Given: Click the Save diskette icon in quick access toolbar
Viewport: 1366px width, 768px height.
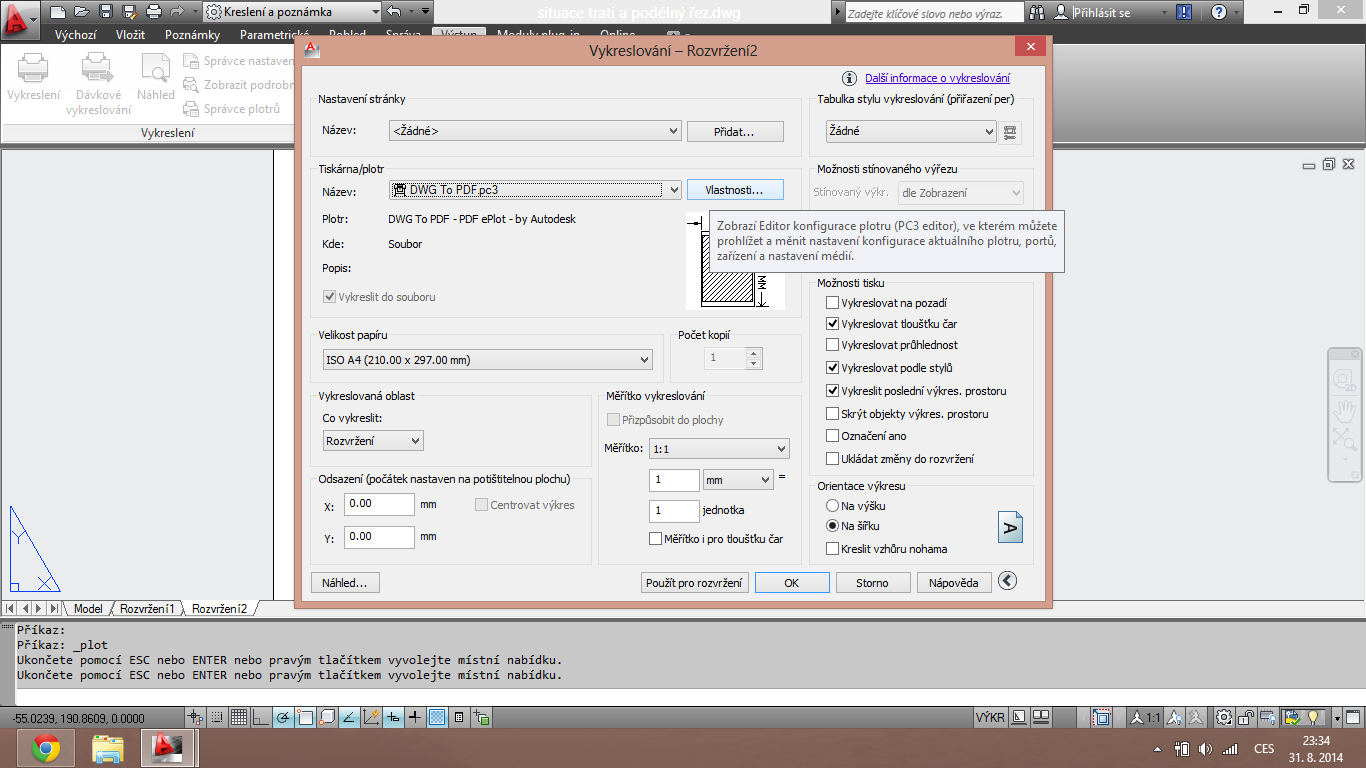Looking at the screenshot, I should click(104, 12).
